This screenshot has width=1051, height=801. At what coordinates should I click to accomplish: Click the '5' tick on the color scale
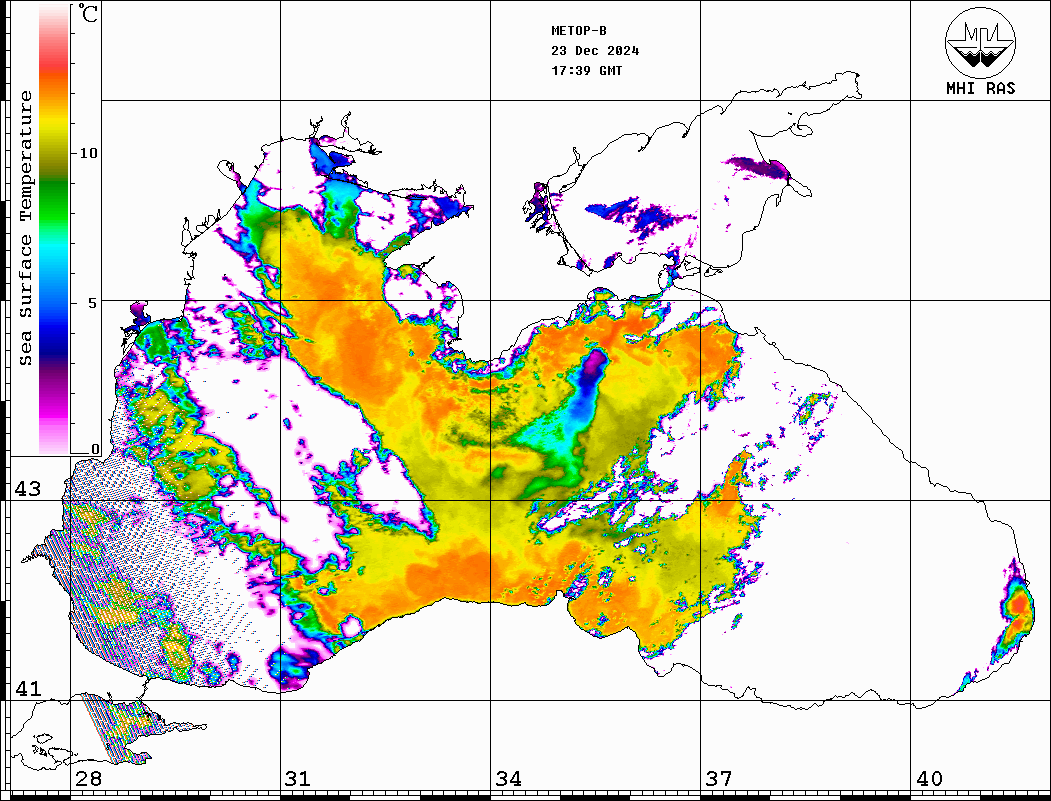pos(92,303)
